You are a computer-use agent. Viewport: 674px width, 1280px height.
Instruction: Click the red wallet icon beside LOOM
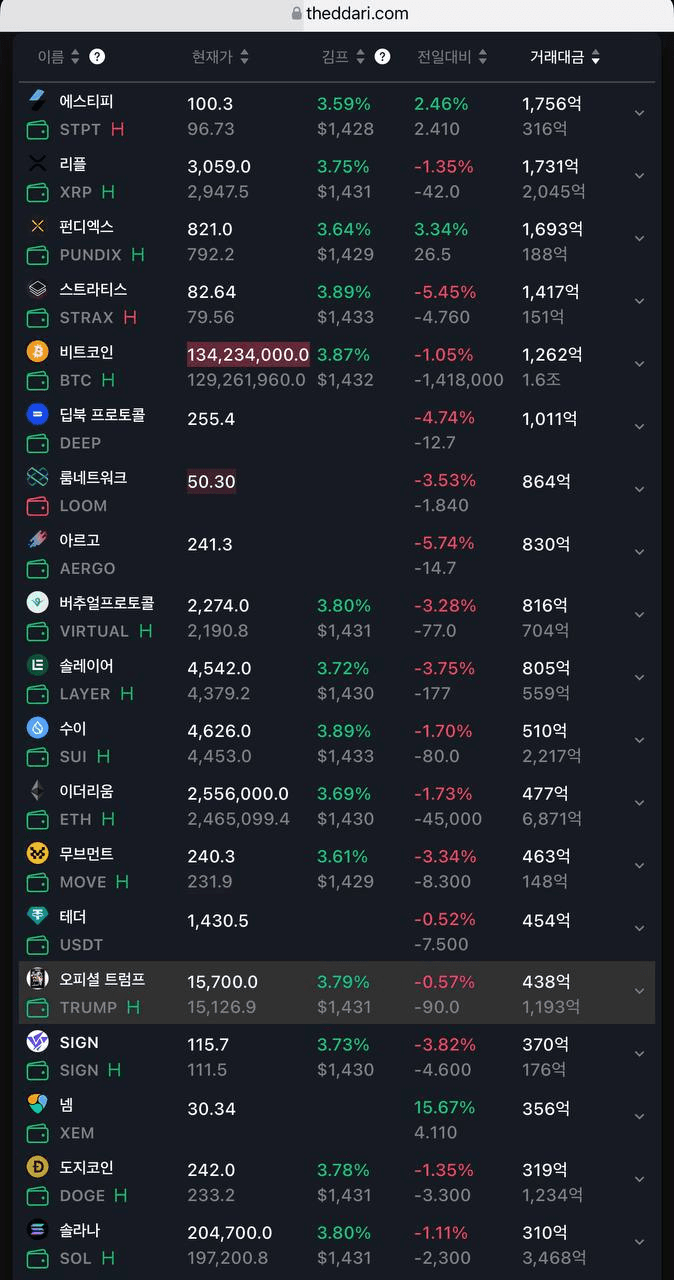coord(37,506)
